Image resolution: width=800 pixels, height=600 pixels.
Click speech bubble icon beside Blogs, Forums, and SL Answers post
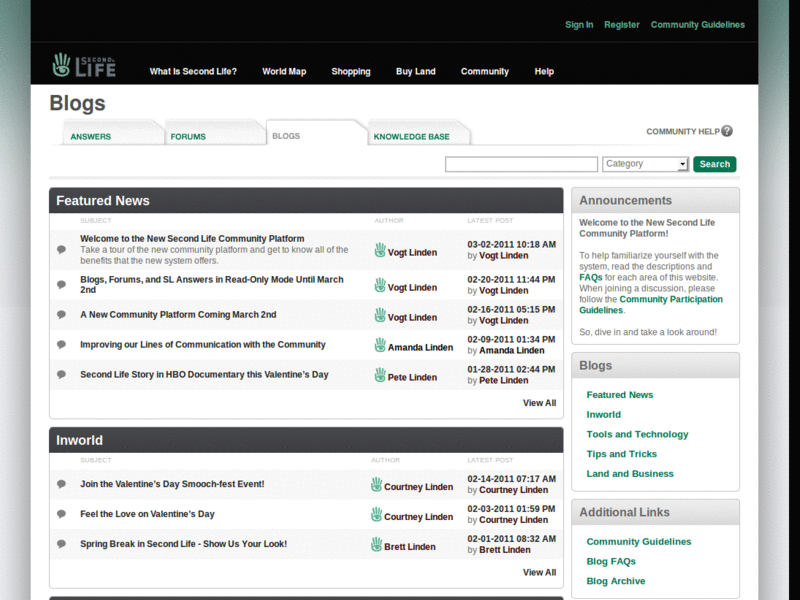click(x=61, y=285)
